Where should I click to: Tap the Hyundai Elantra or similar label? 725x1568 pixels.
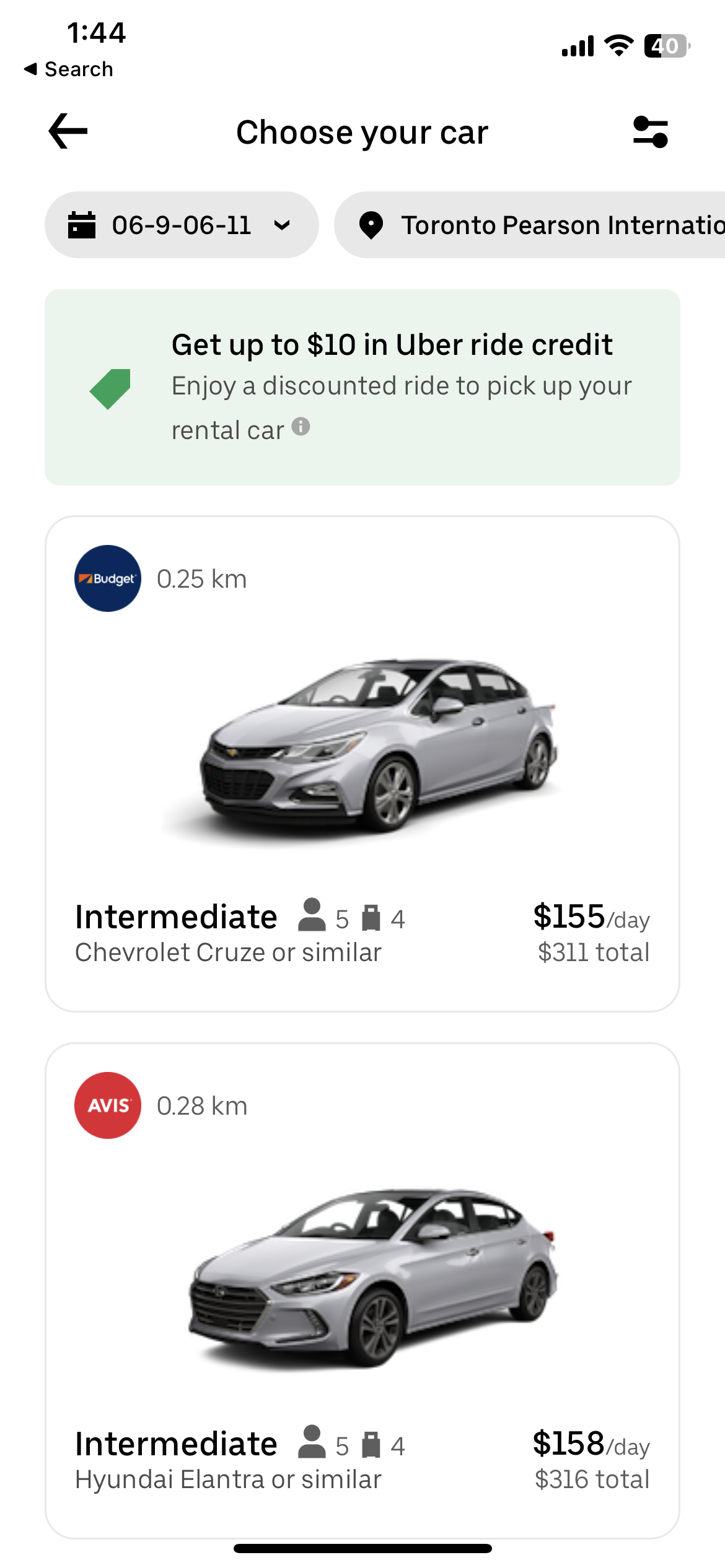pos(228,1479)
